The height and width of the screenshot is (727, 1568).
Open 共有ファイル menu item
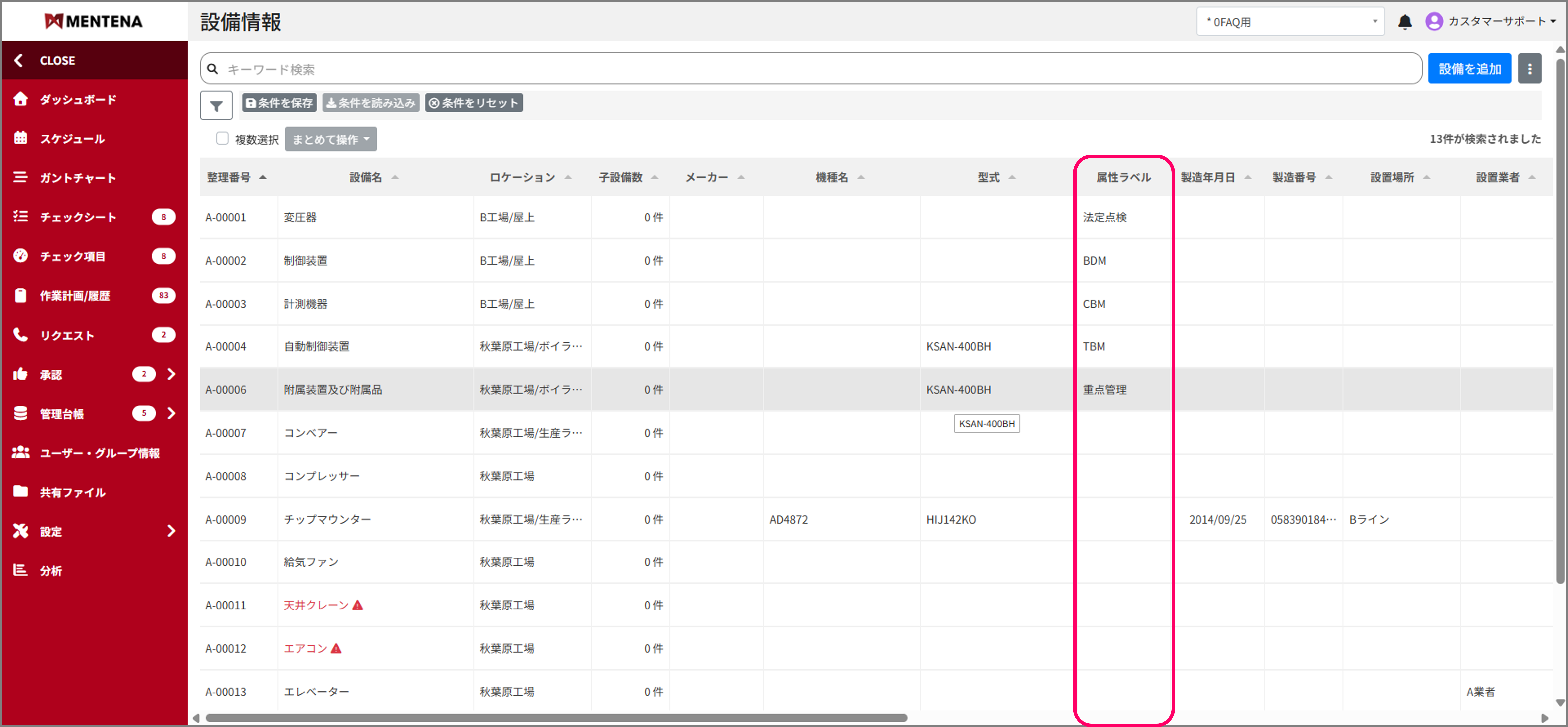coord(72,492)
